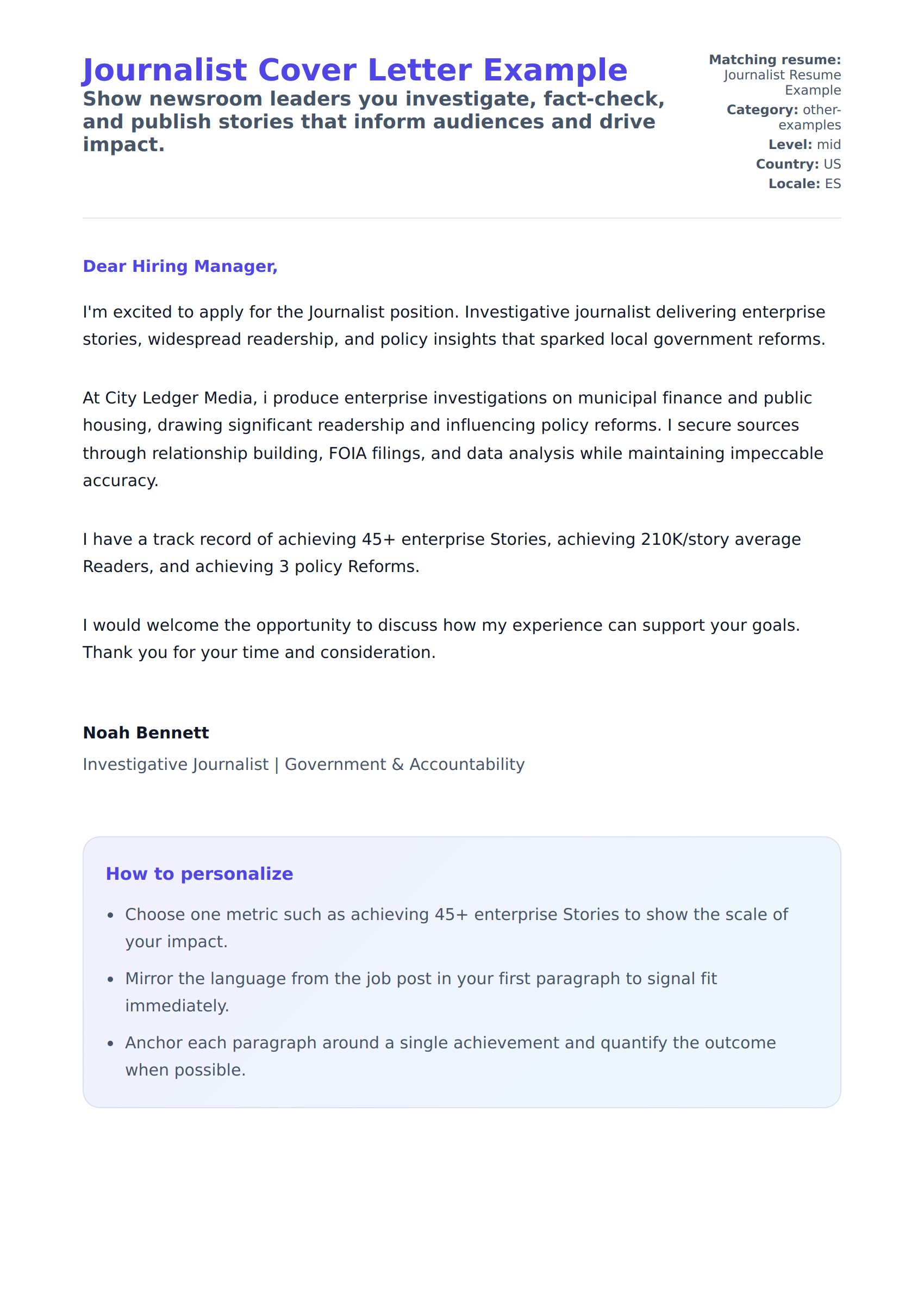924x1305 pixels.
Task: Click the Dear Hiring Manager greeting
Action: pos(180,266)
